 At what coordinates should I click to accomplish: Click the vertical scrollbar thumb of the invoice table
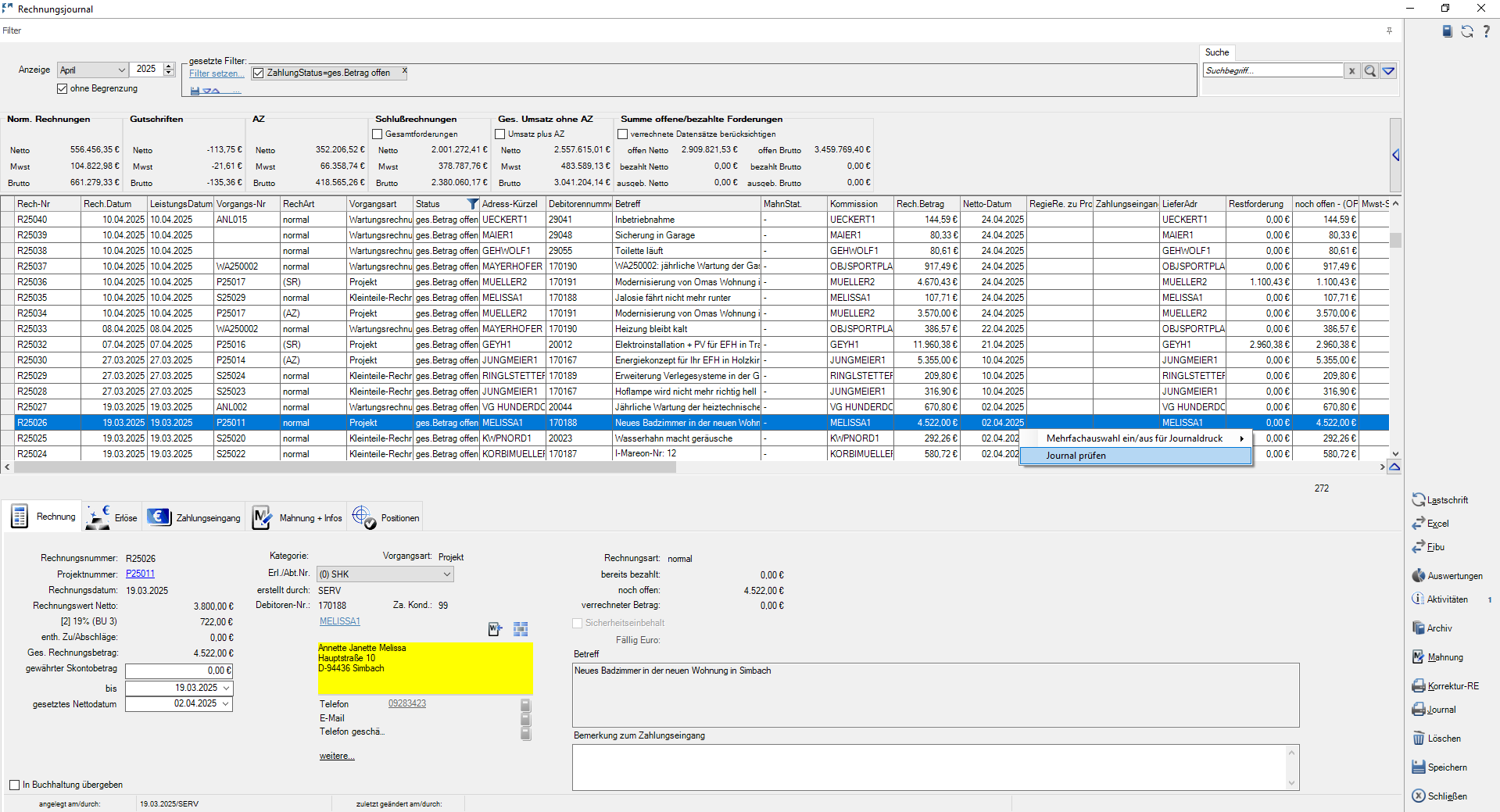[x=1395, y=240]
